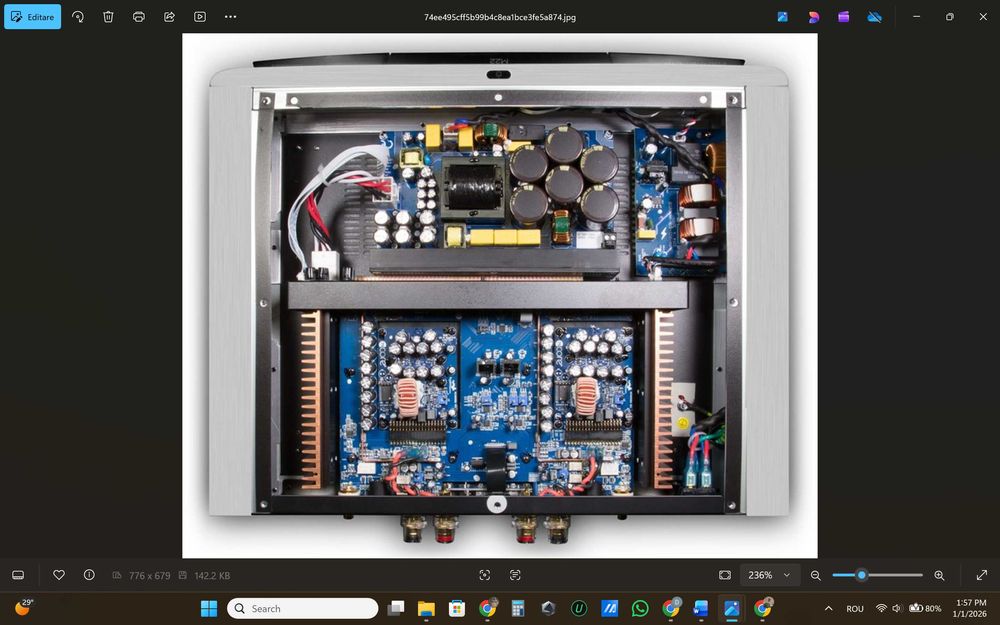Show hidden tray icons chevron

[828, 608]
